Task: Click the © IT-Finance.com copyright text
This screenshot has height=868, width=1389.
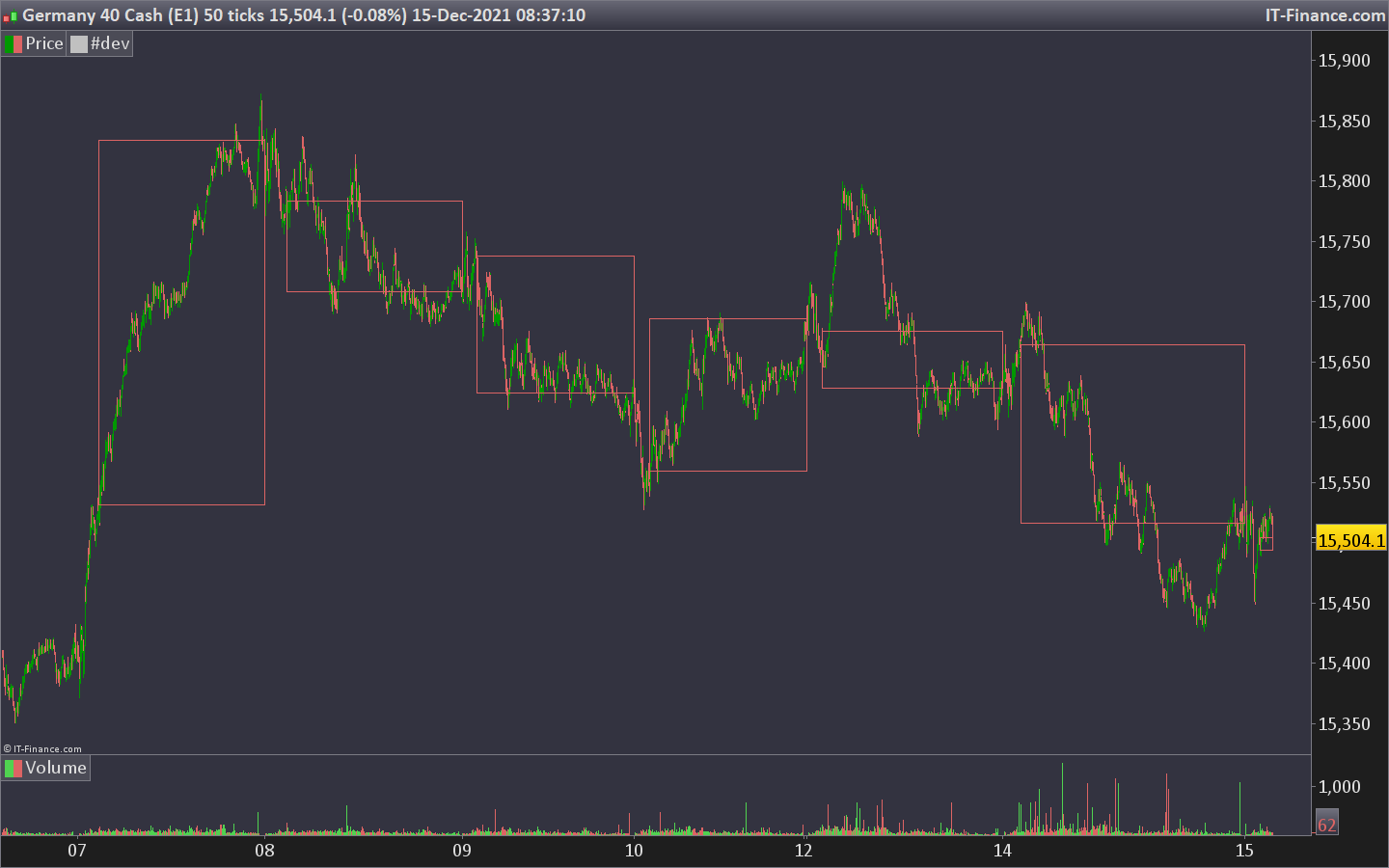Action: [42, 748]
